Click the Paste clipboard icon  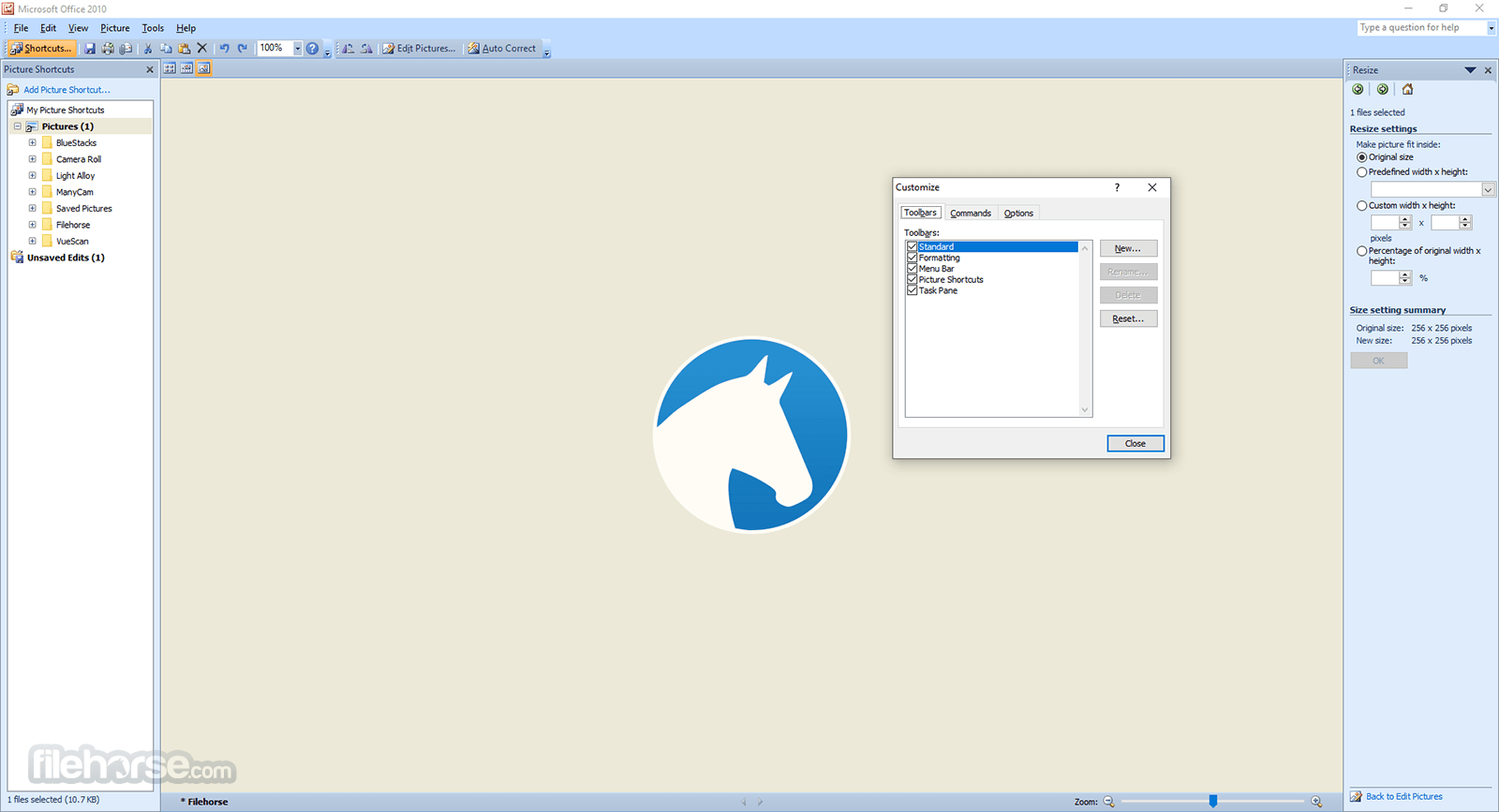tap(184, 48)
